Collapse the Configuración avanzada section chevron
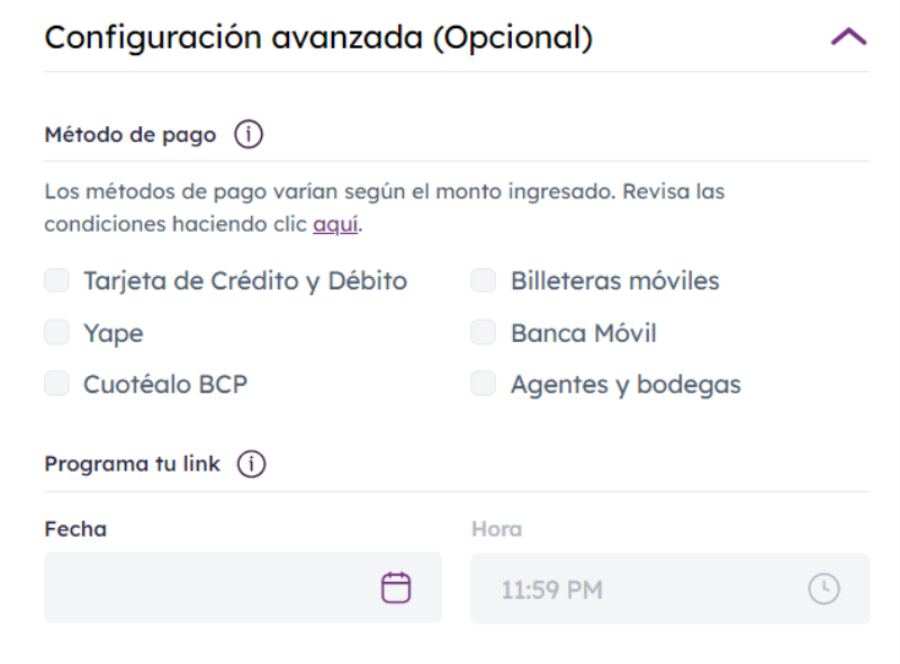900x664 pixels. coord(849,38)
